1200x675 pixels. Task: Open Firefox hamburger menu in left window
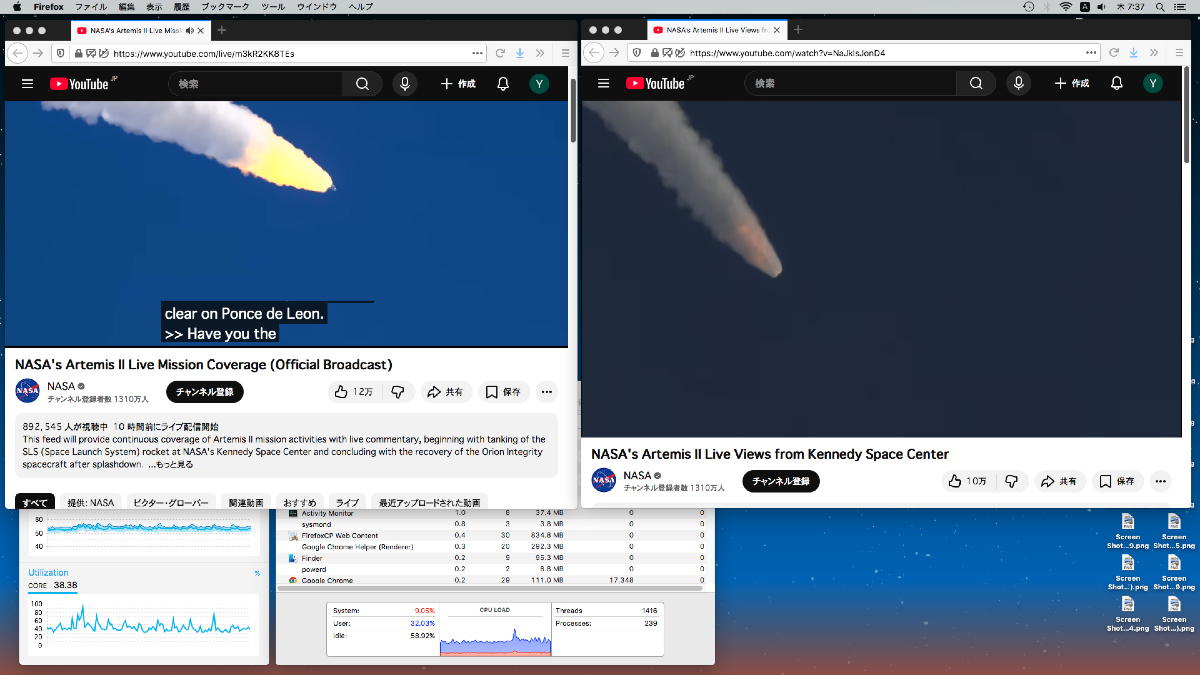[565, 53]
